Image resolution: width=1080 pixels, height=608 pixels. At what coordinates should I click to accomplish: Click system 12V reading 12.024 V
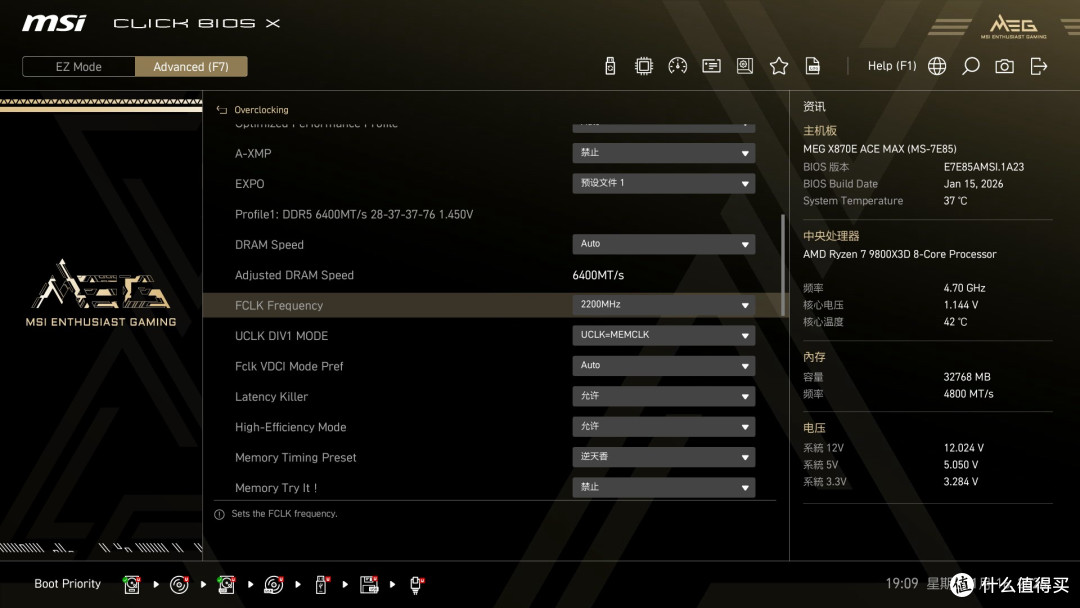[x=964, y=448]
